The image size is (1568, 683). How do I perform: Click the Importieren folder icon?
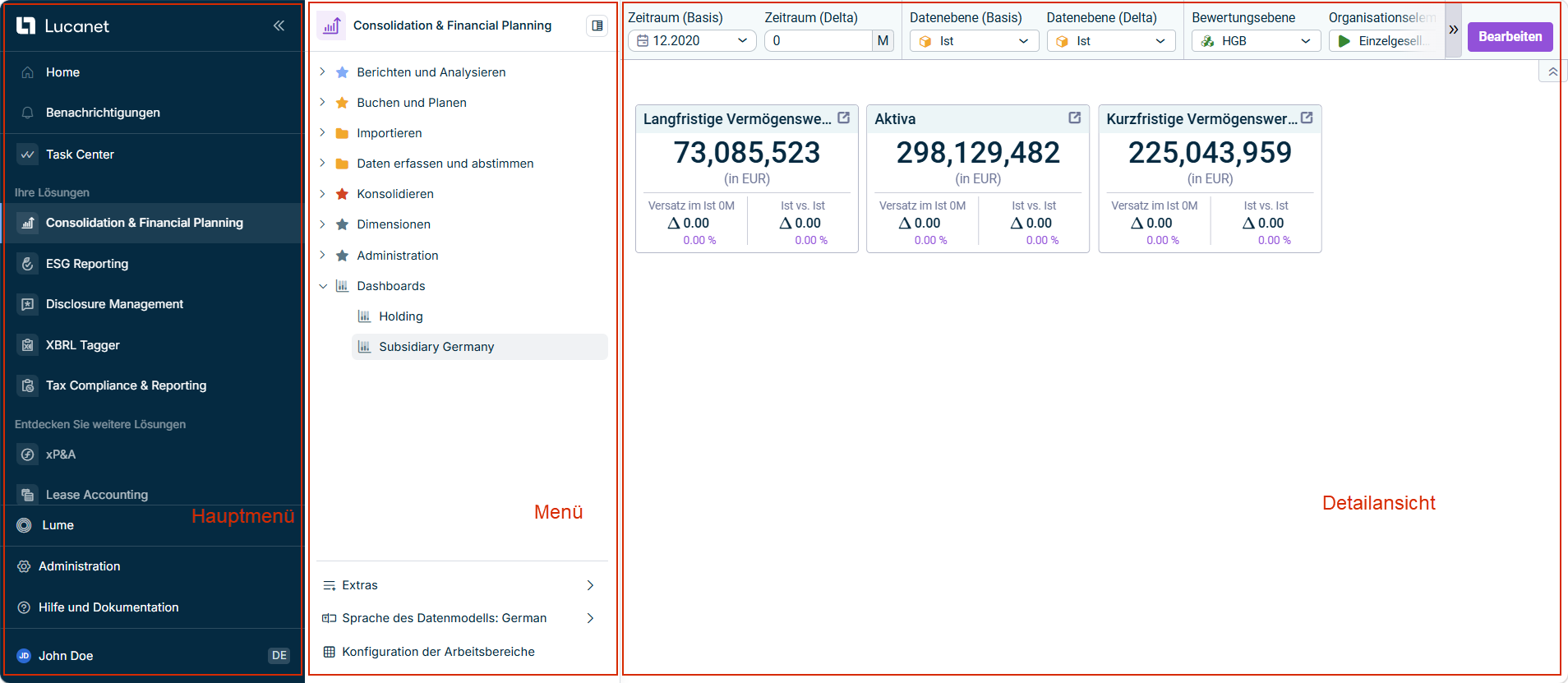pyautogui.click(x=342, y=133)
